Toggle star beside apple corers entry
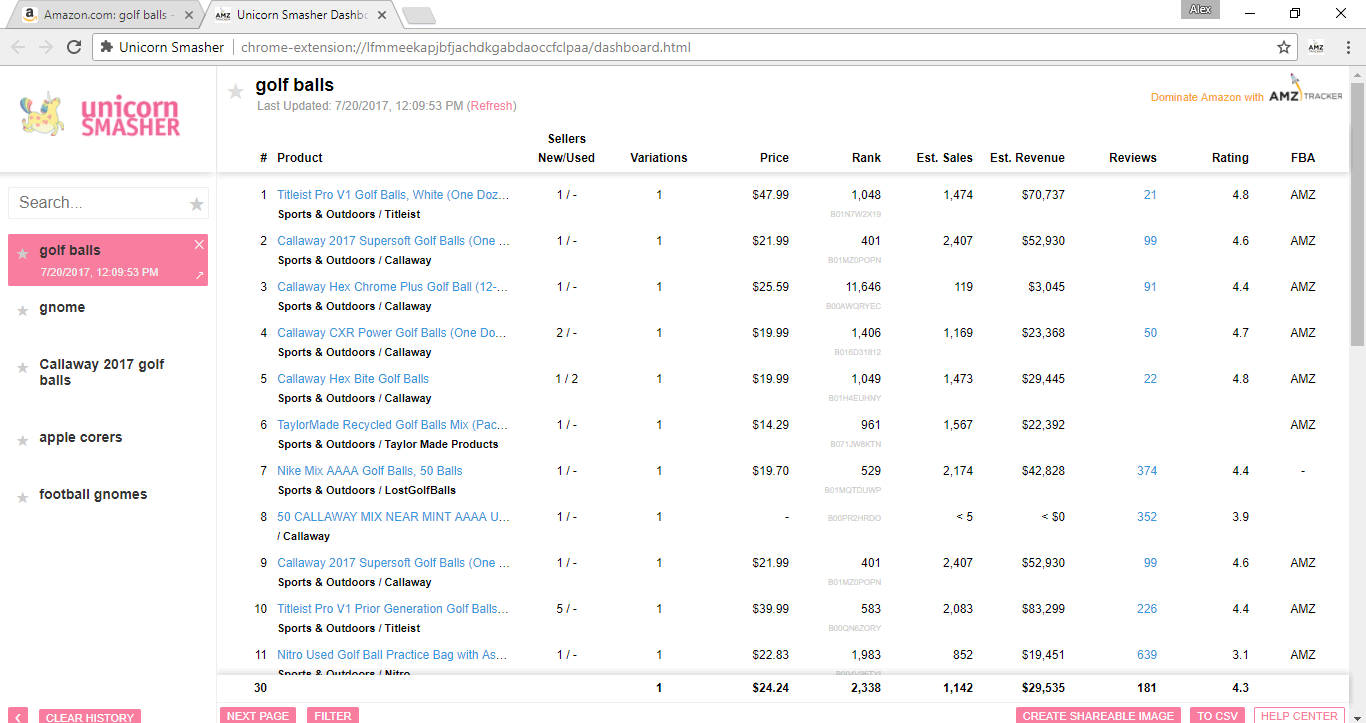This screenshot has width=1366, height=723. [23, 442]
